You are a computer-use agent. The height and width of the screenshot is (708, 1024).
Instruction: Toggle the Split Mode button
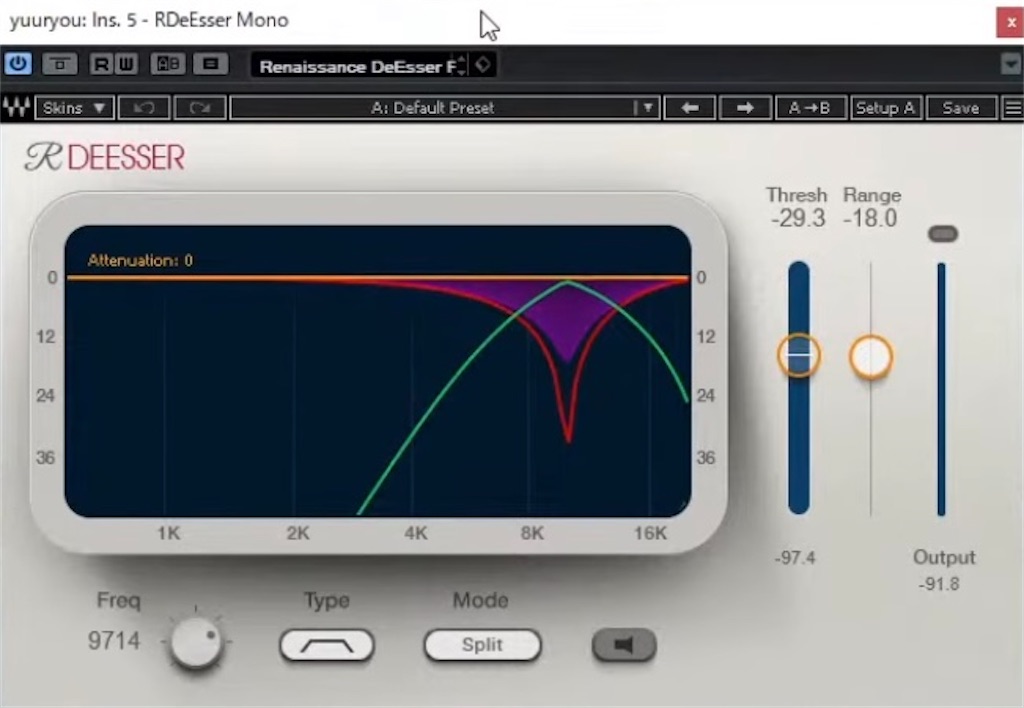point(482,645)
